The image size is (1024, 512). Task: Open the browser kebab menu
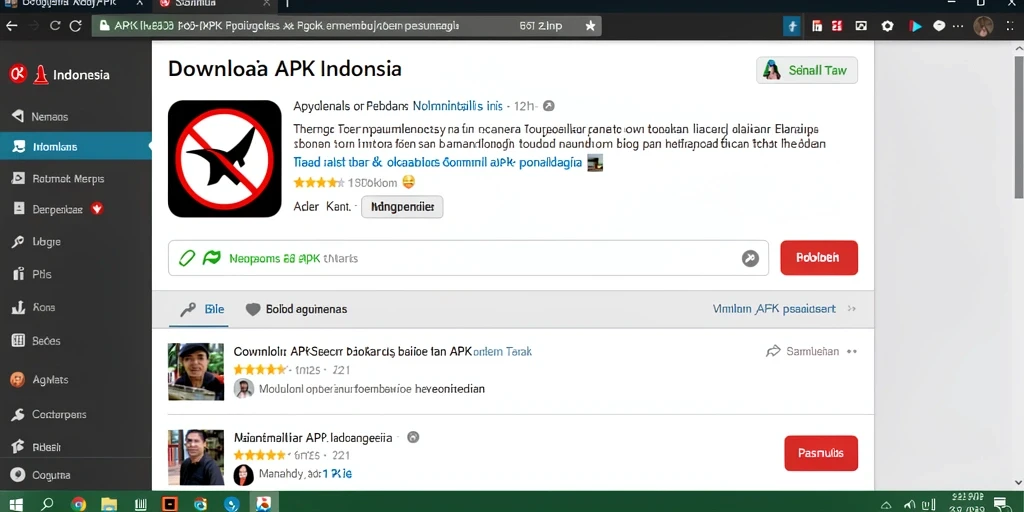coord(1010,26)
